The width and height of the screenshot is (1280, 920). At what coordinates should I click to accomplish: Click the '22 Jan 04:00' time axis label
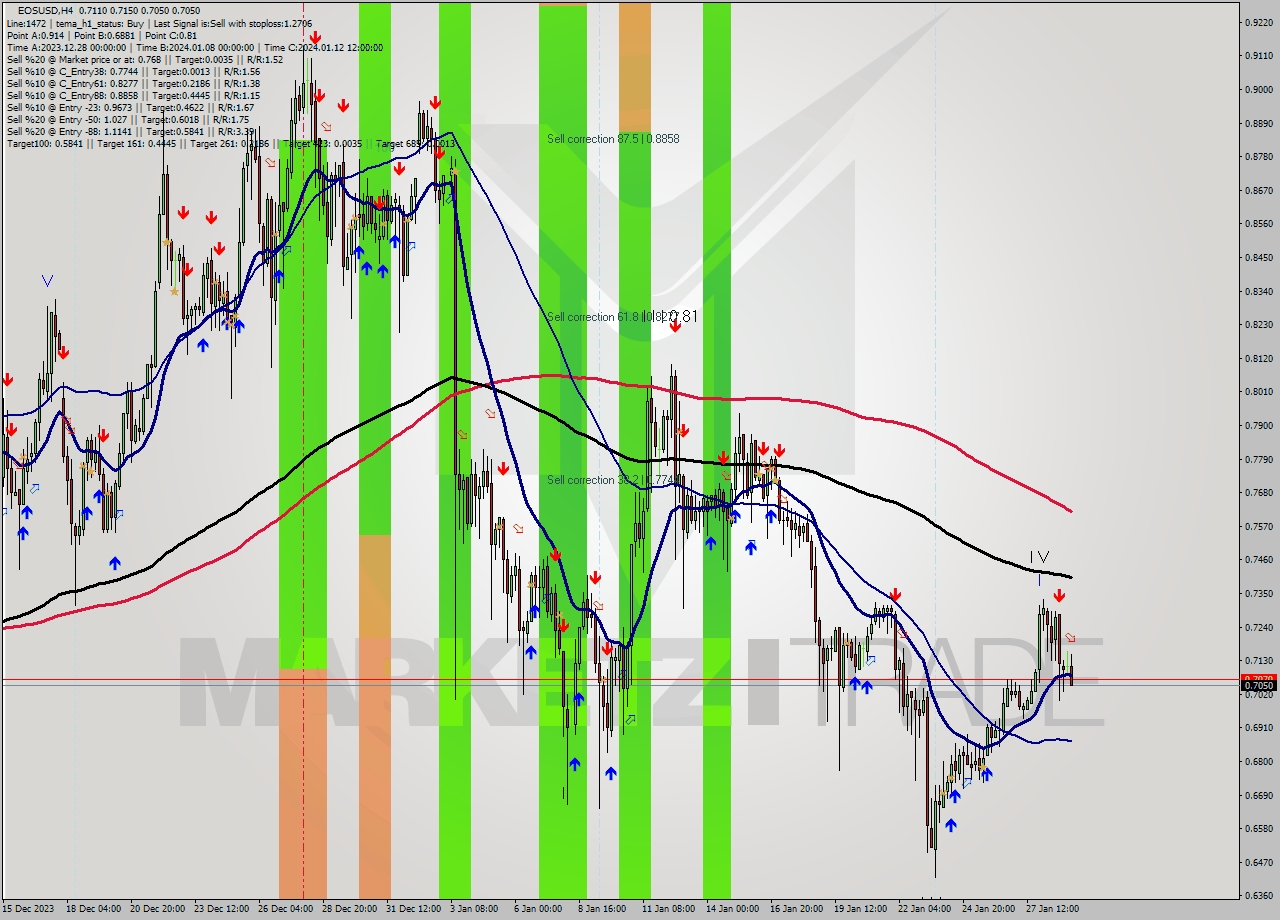[925, 909]
